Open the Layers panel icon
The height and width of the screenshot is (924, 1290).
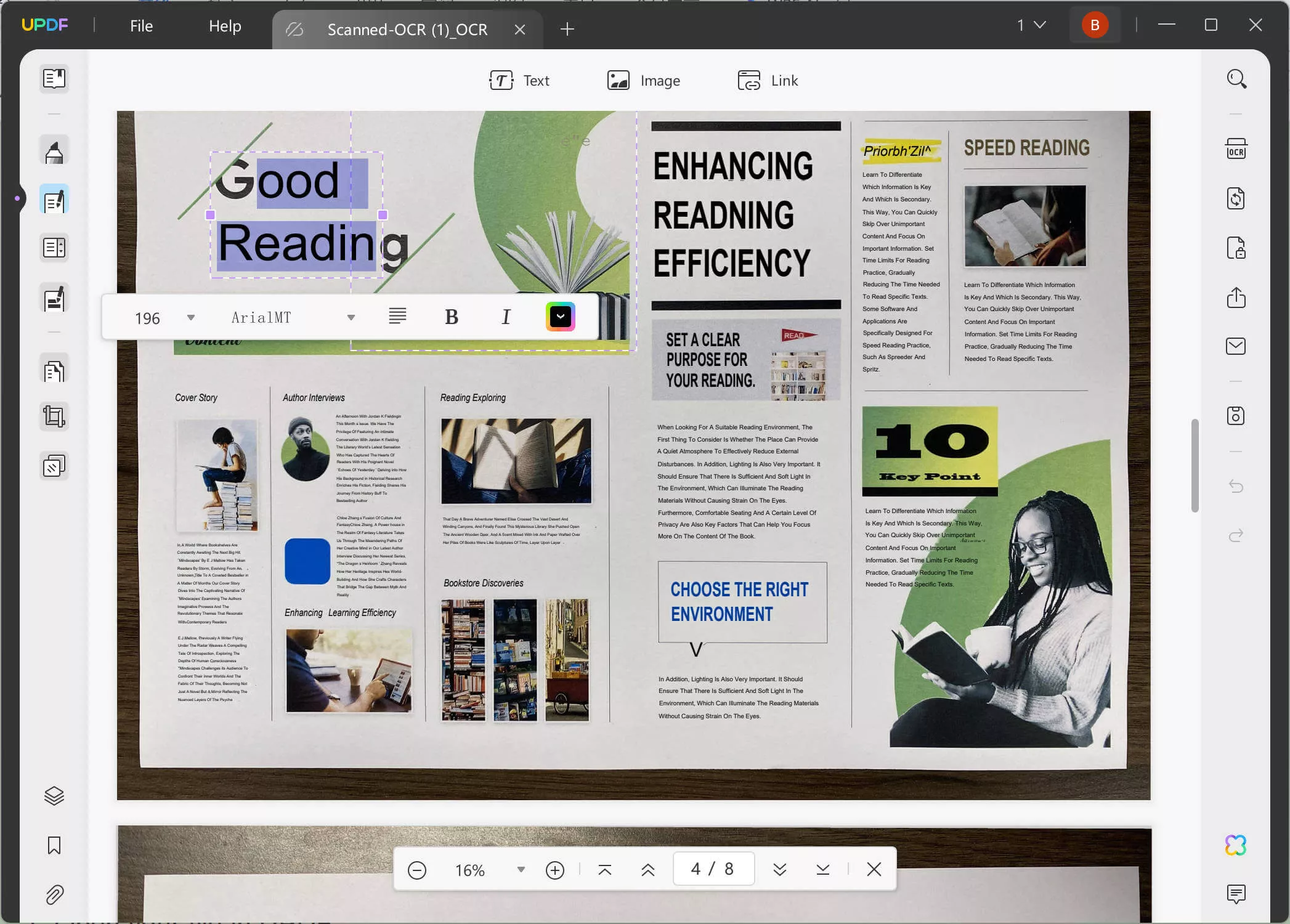(x=54, y=796)
